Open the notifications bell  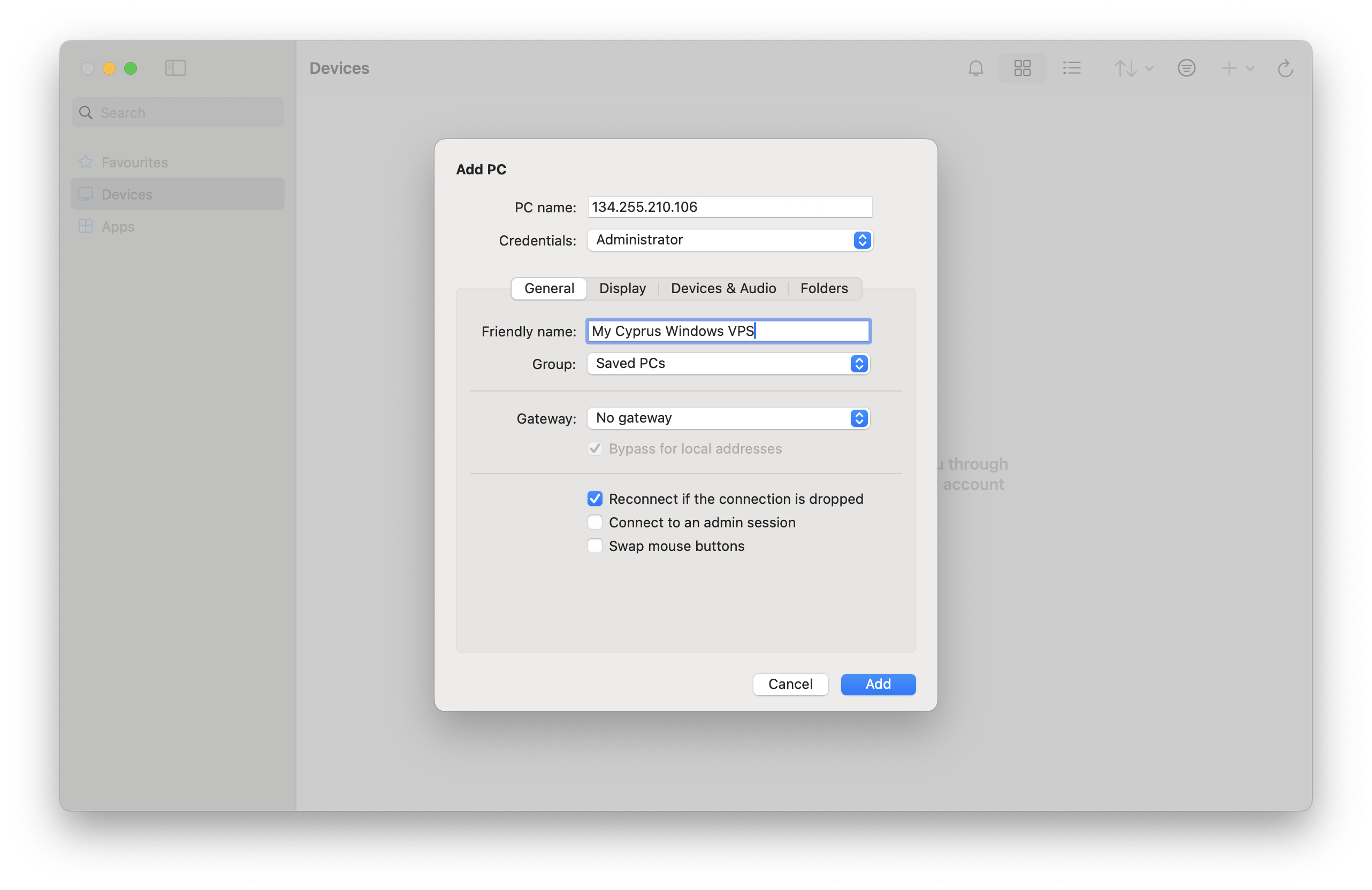[976, 68]
